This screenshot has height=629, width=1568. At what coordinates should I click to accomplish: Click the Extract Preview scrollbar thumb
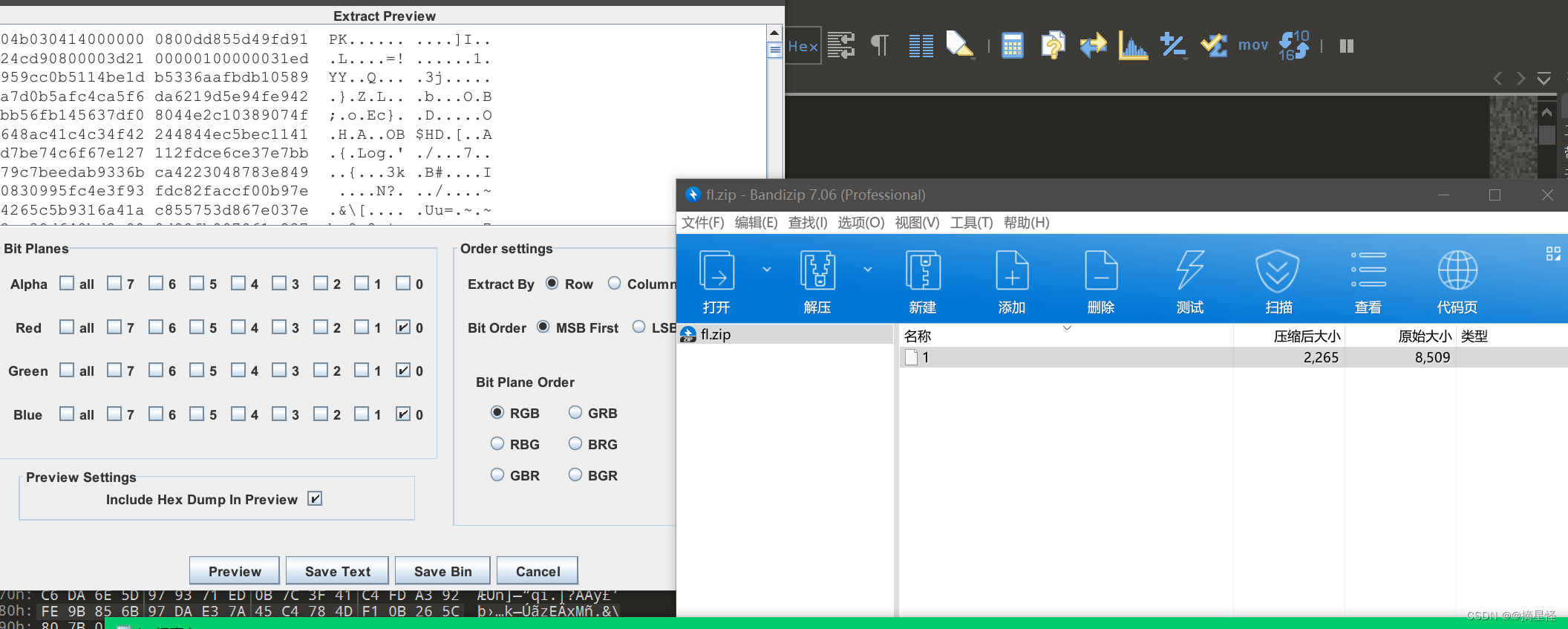774,50
